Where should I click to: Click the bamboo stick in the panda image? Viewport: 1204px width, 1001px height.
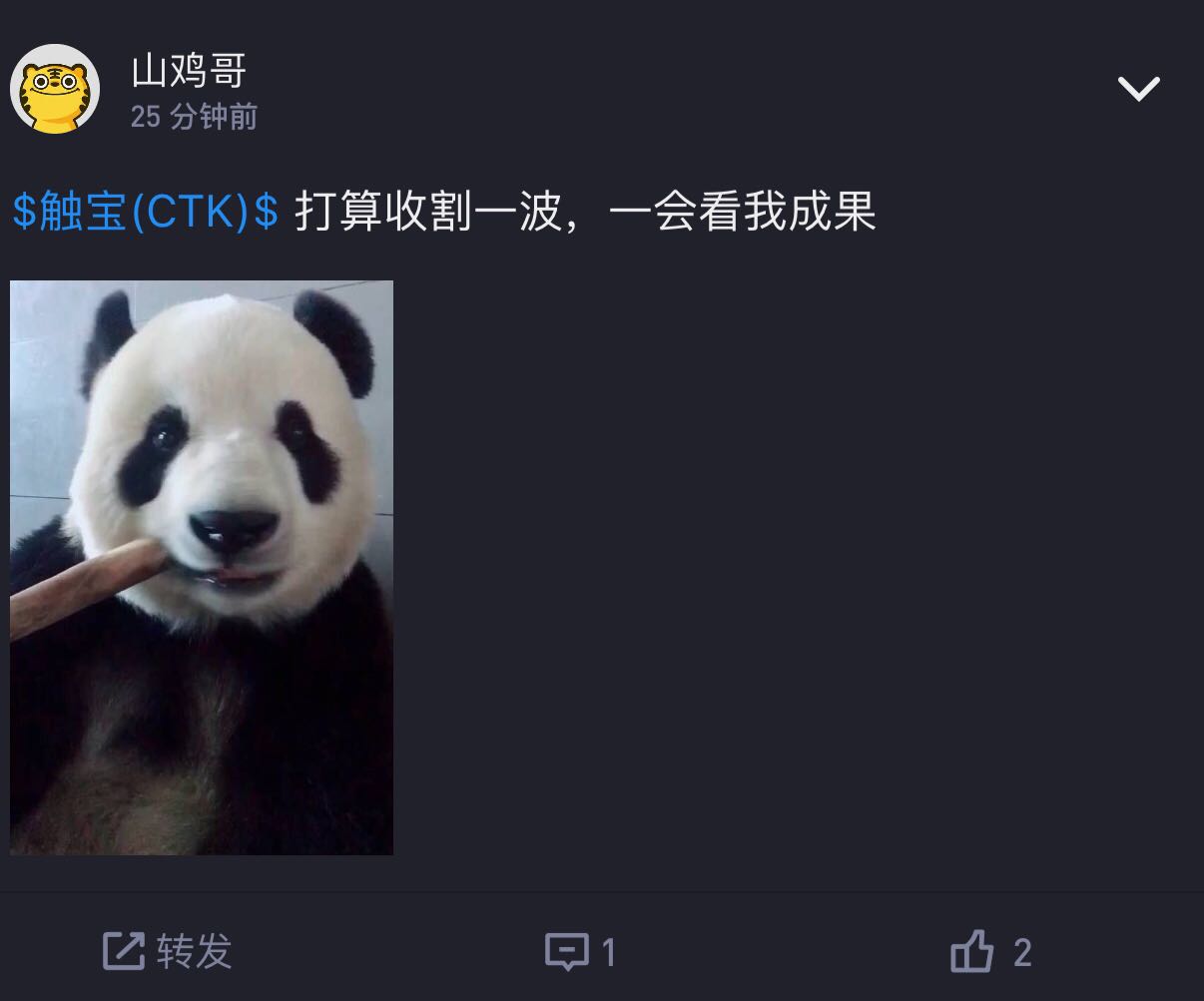coord(85,586)
